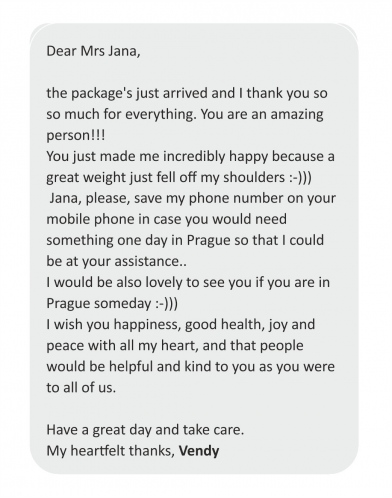Click the words "helpful and kind"
The height and width of the screenshot is (498, 392).
coord(160,366)
